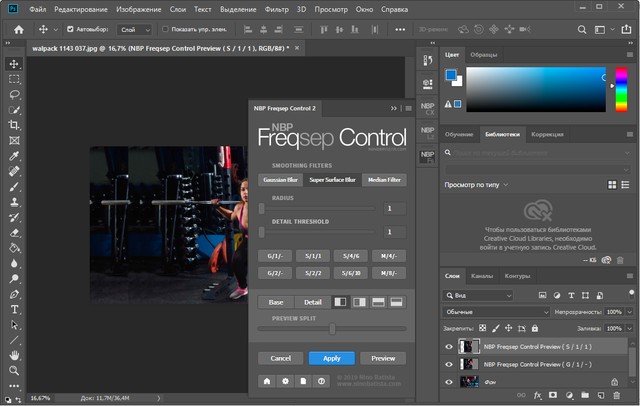Viewport: 640px width, 406px height.
Task: Select the Rectangular Marquee tool
Action: coord(14,78)
